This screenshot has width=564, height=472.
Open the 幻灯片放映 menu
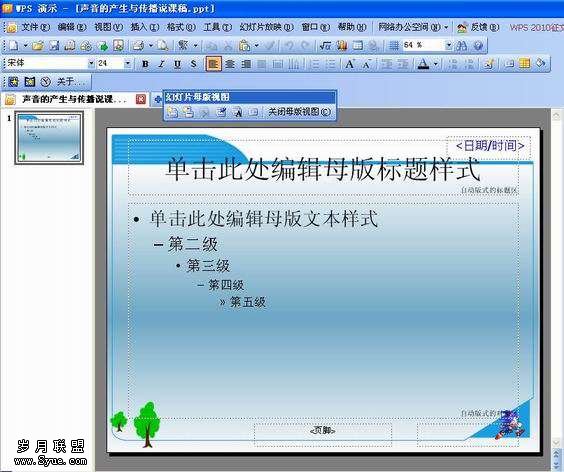[266, 27]
